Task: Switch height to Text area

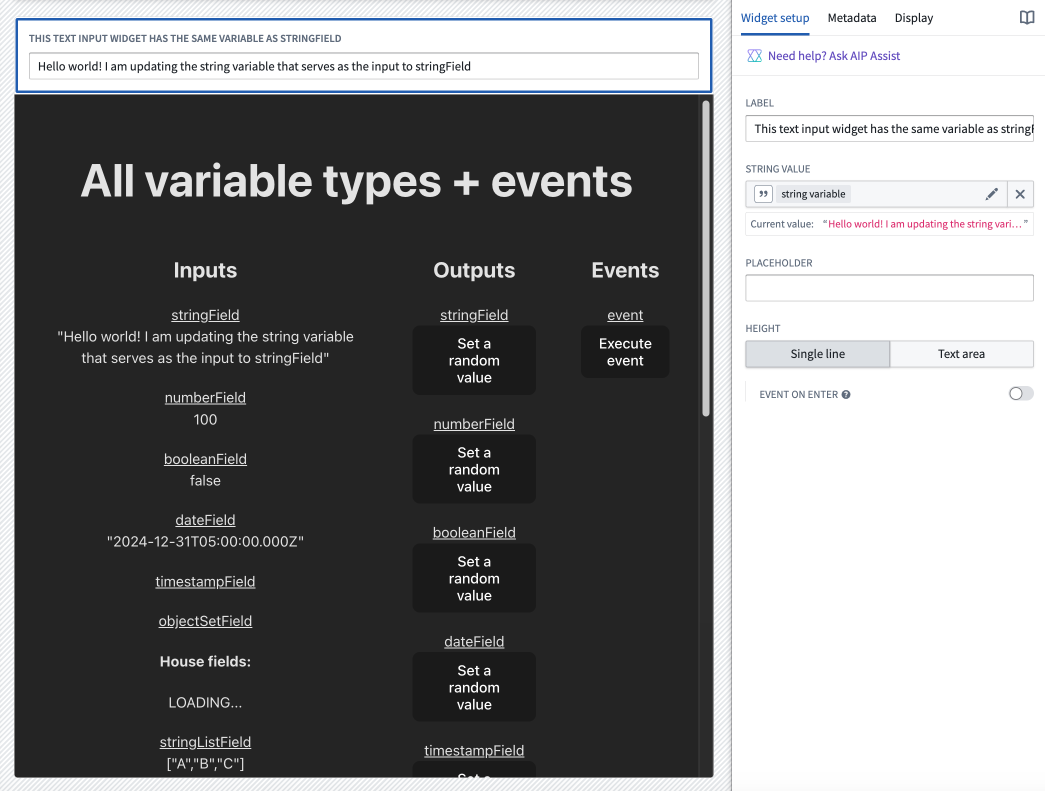Action: (961, 354)
